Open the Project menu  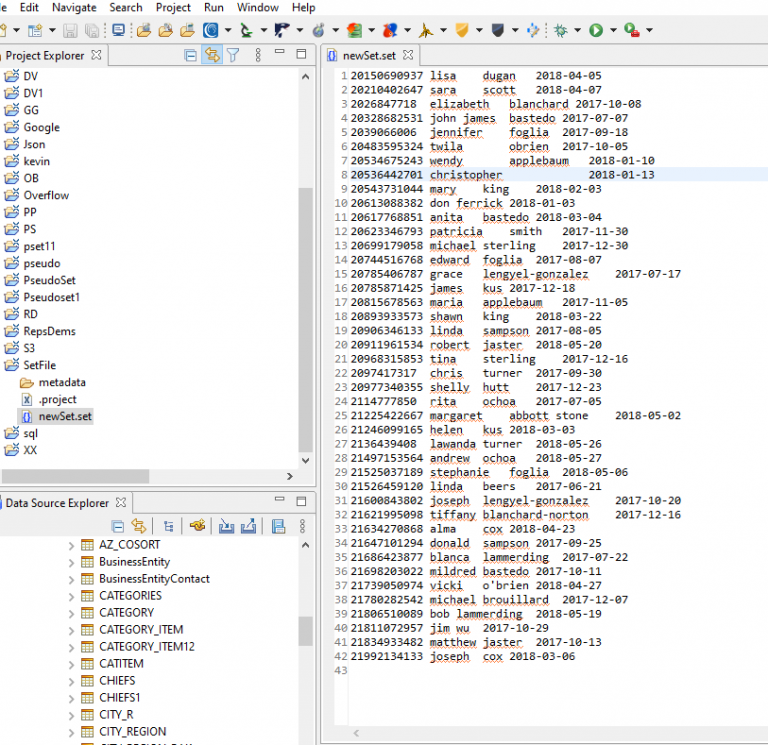pyautogui.click(x=173, y=7)
